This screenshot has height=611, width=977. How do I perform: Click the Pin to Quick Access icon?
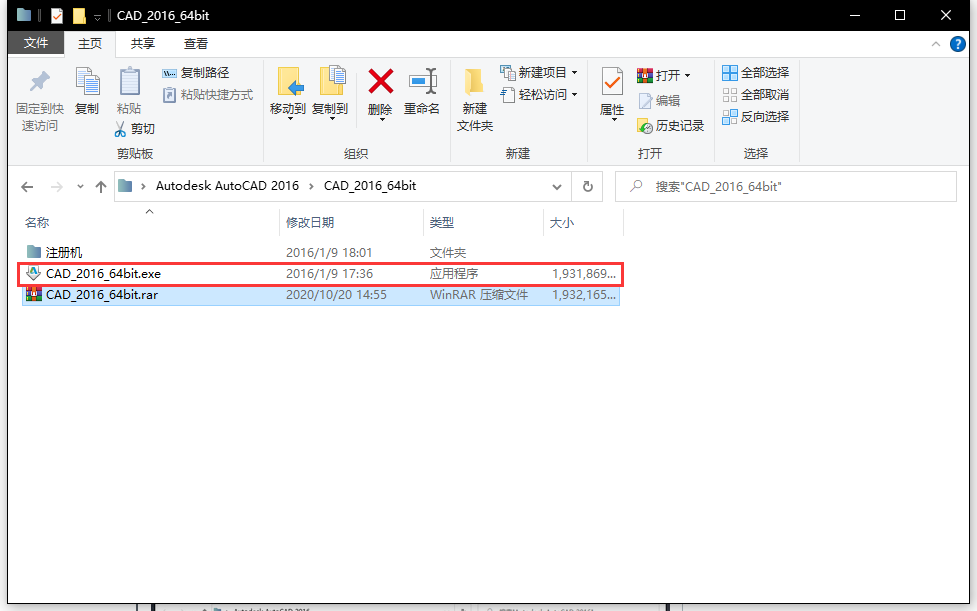click(39, 83)
